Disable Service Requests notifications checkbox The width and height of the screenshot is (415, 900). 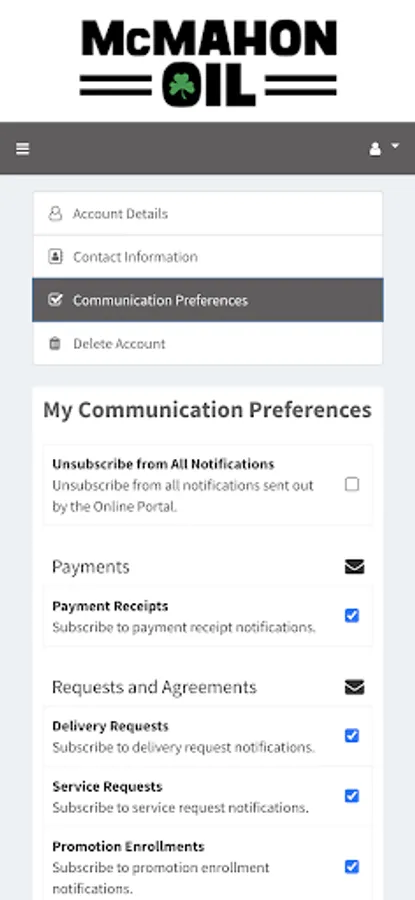[352, 796]
